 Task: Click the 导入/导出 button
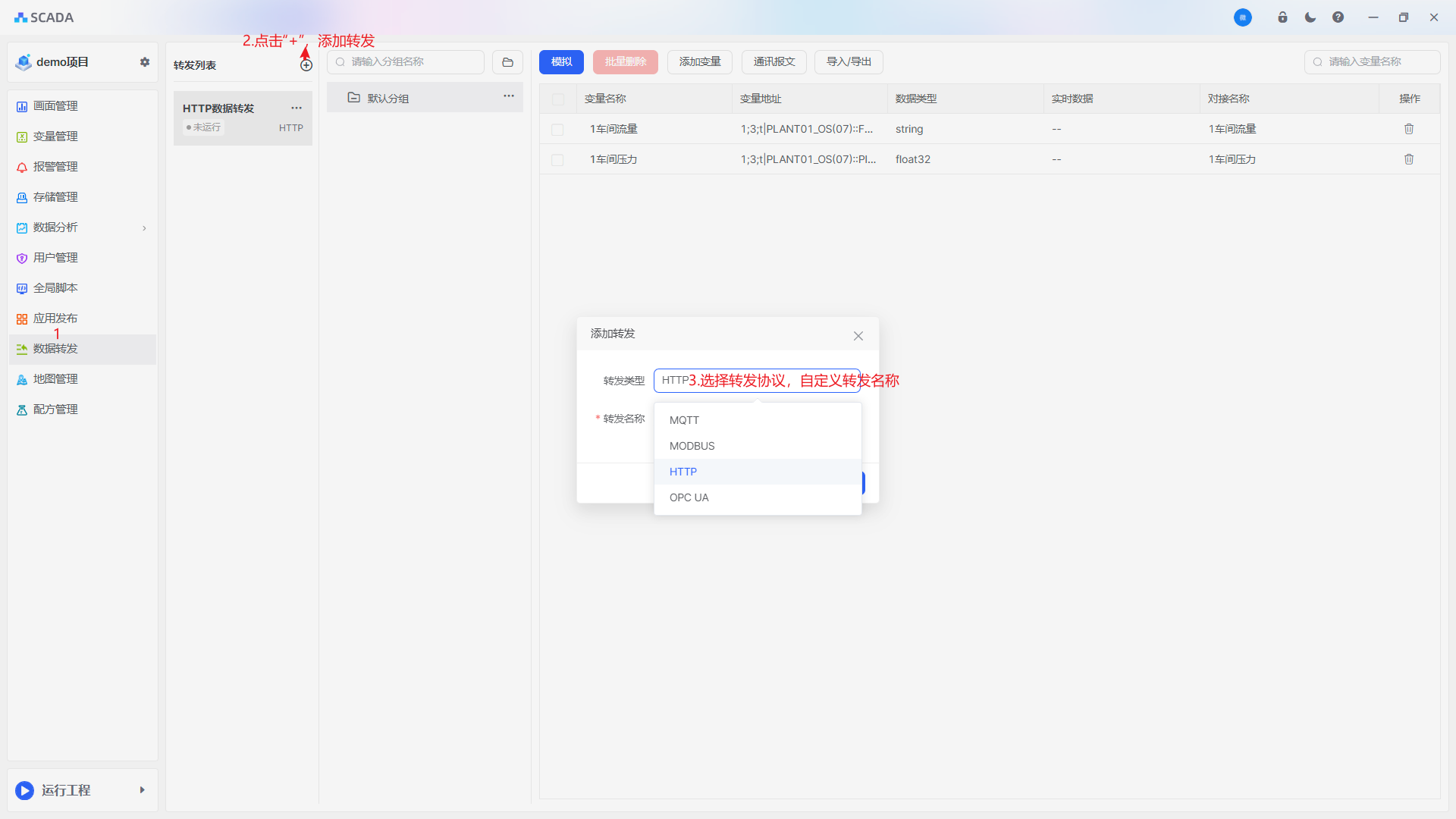pyautogui.click(x=848, y=62)
